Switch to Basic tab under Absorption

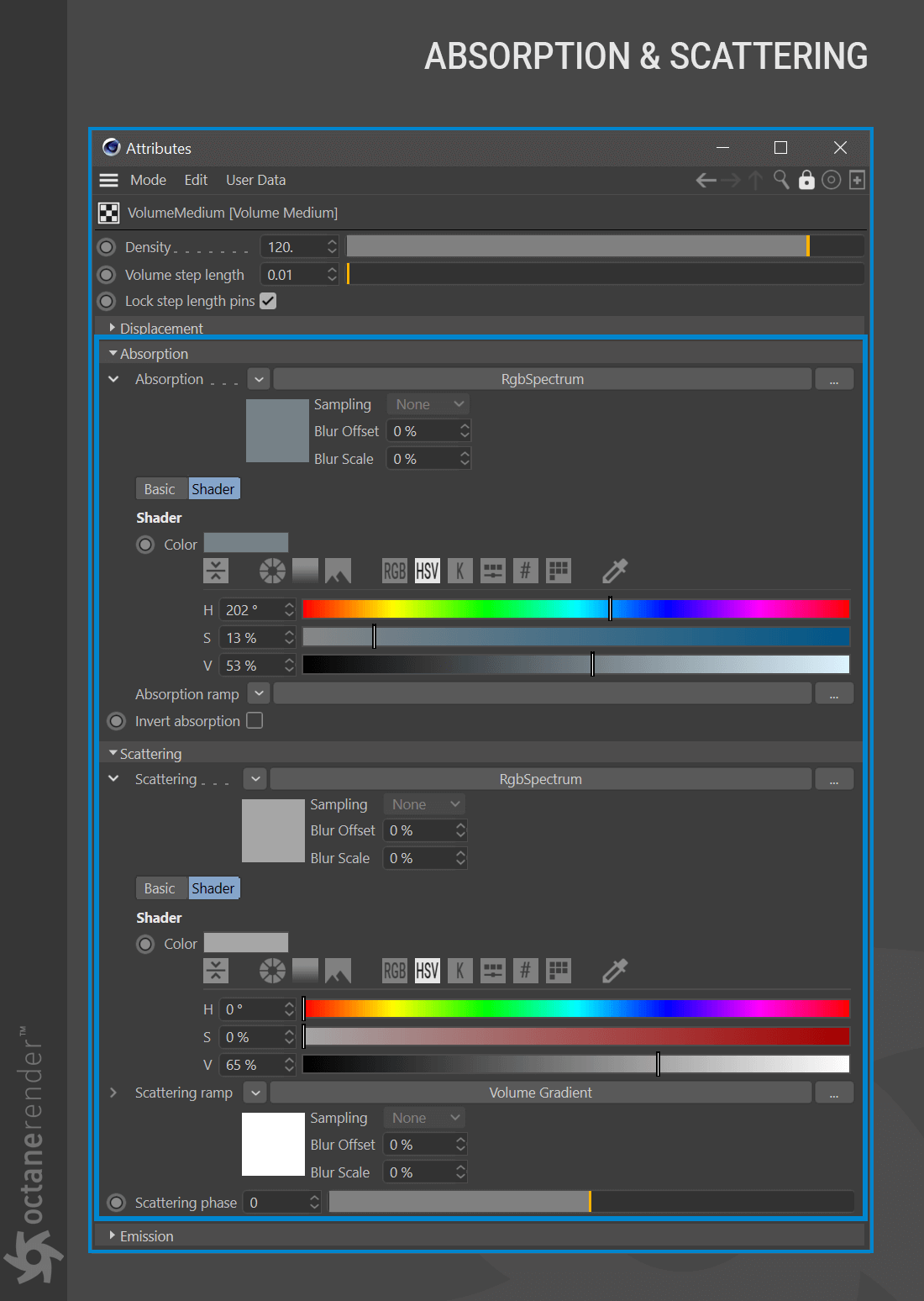pyautogui.click(x=160, y=489)
